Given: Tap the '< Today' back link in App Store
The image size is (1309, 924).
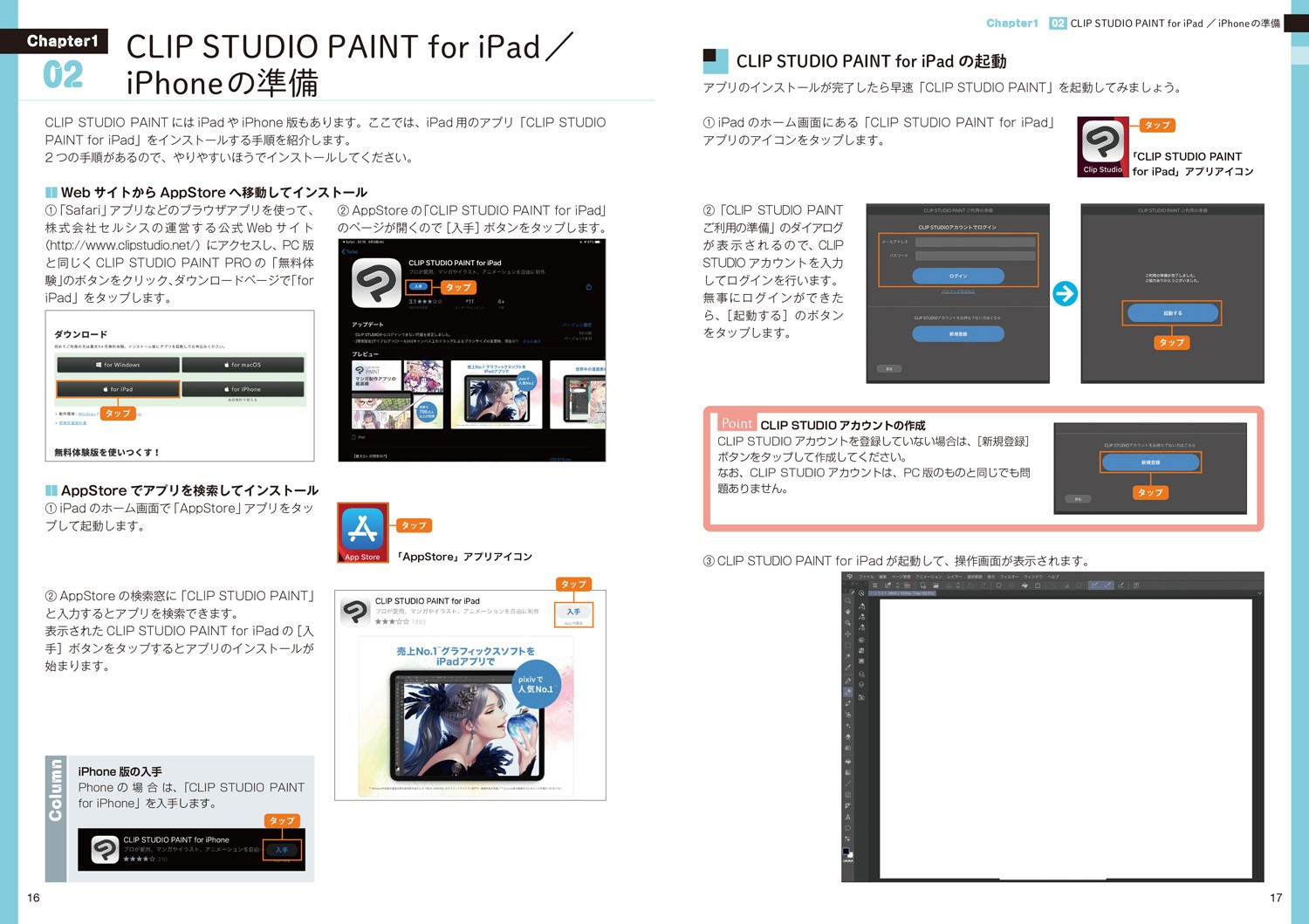Looking at the screenshot, I should tap(351, 251).
